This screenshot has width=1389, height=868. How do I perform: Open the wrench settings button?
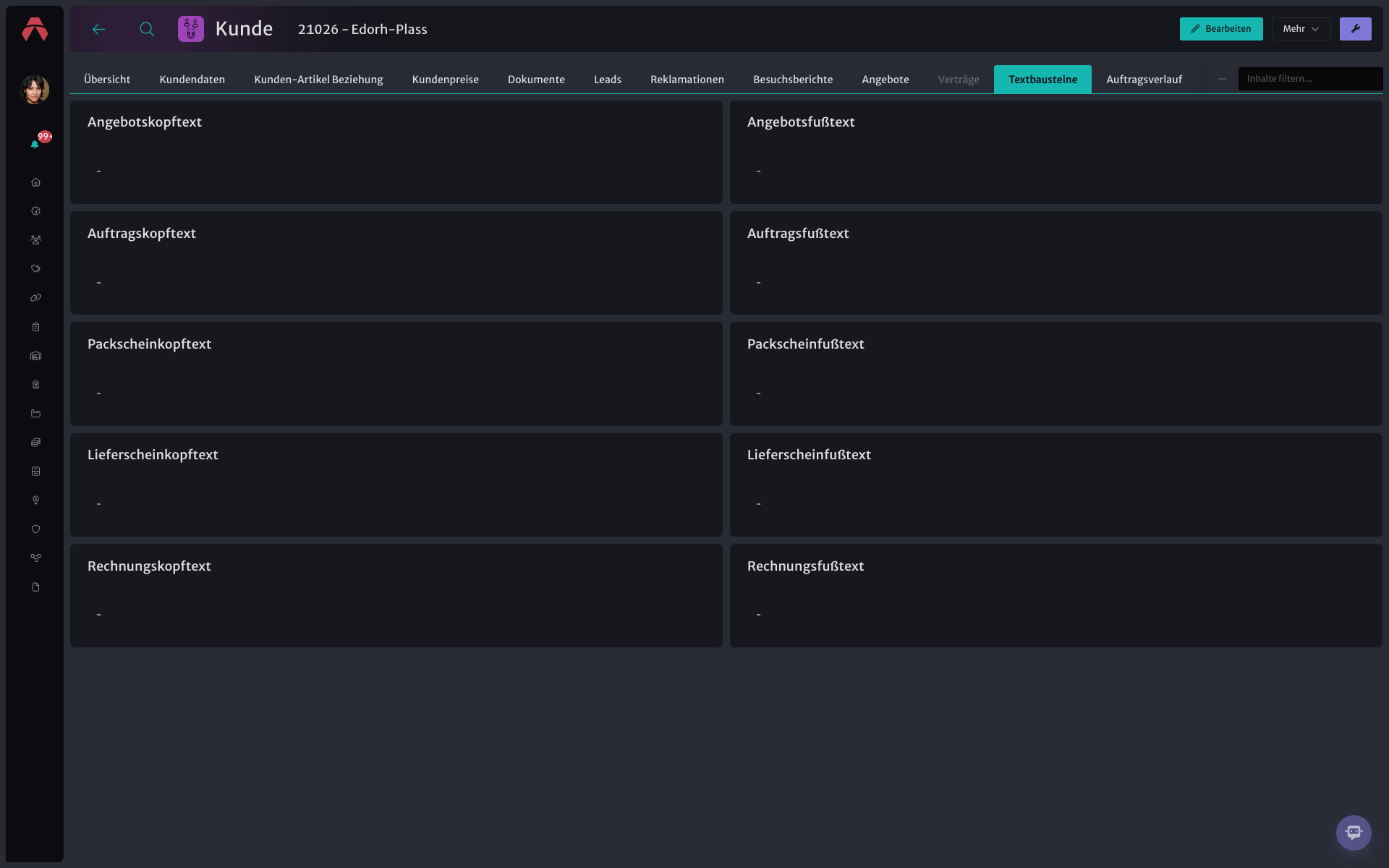(1355, 29)
